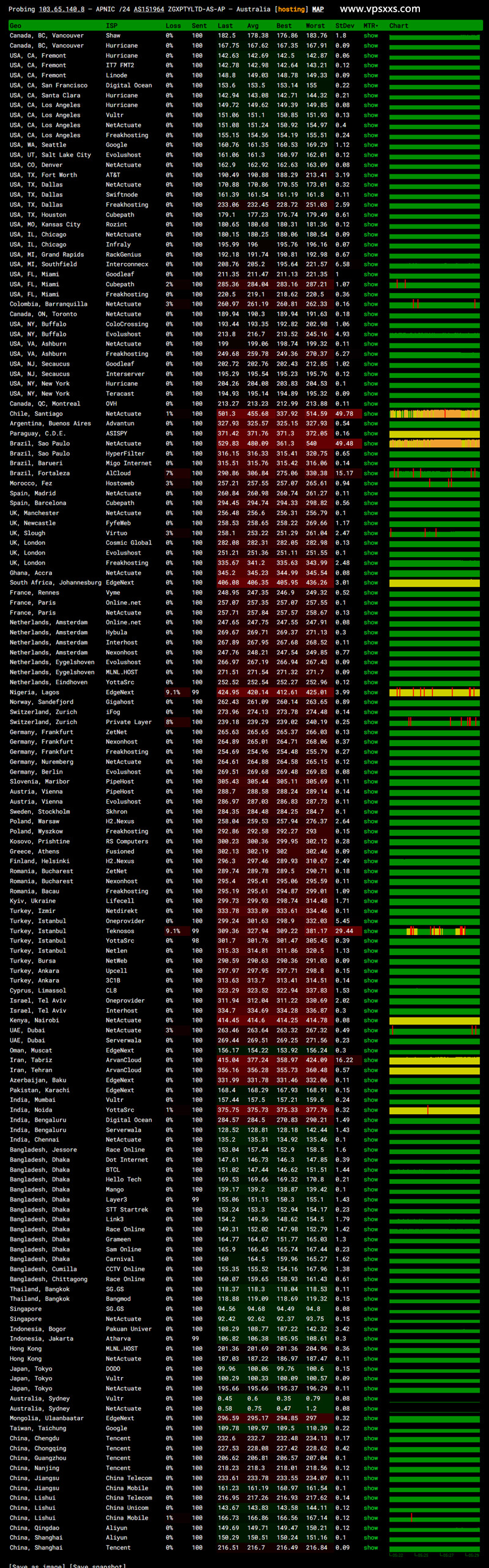Viewport: 489px width, 1568px height.
Task: Show MTR for Mongolia Ulaanbaatar row
Action: (x=370, y=1418)
